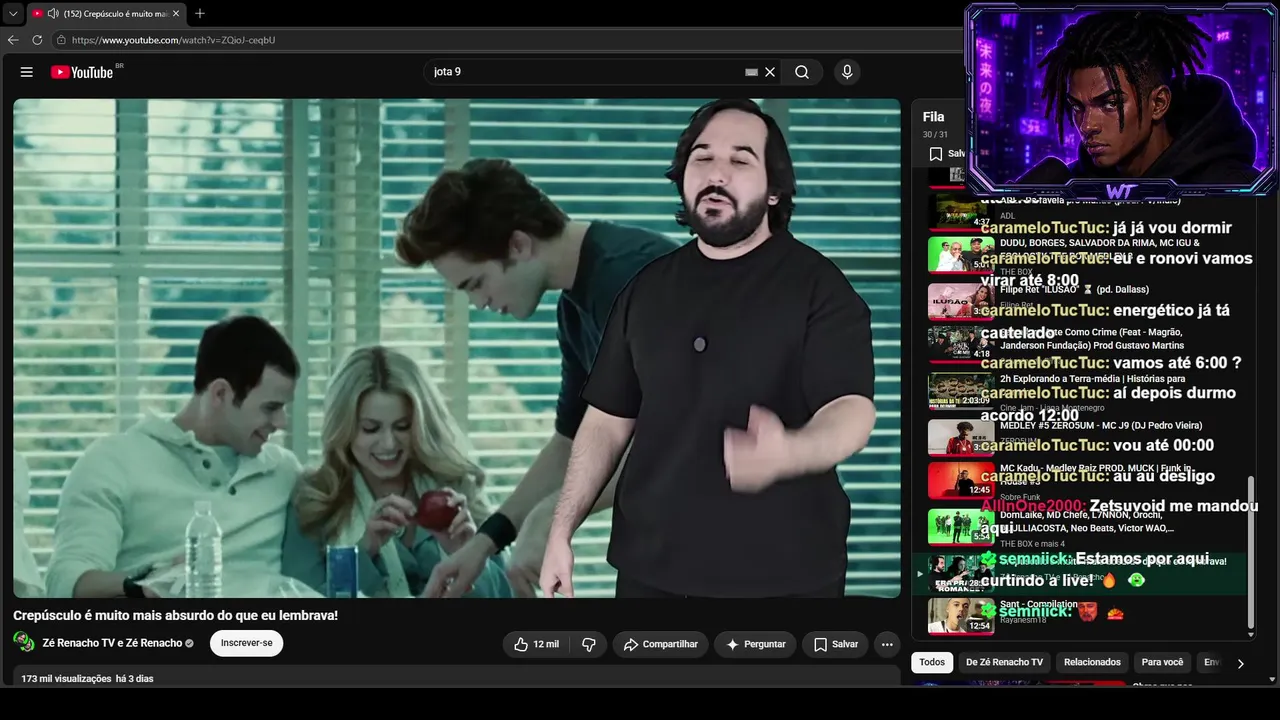Image resolution: width=1280 pixels, height=720 pixels.
Task: Start voice search with the microphone
Action: [x=847, y=72]
